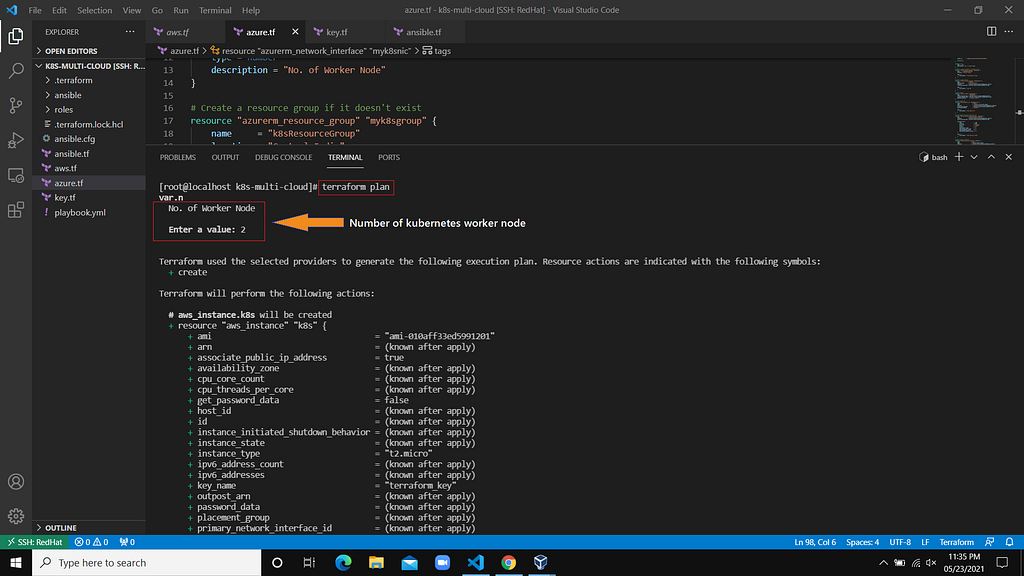
Task: Switch to the Output panel tab
Action: pos(225,157)
